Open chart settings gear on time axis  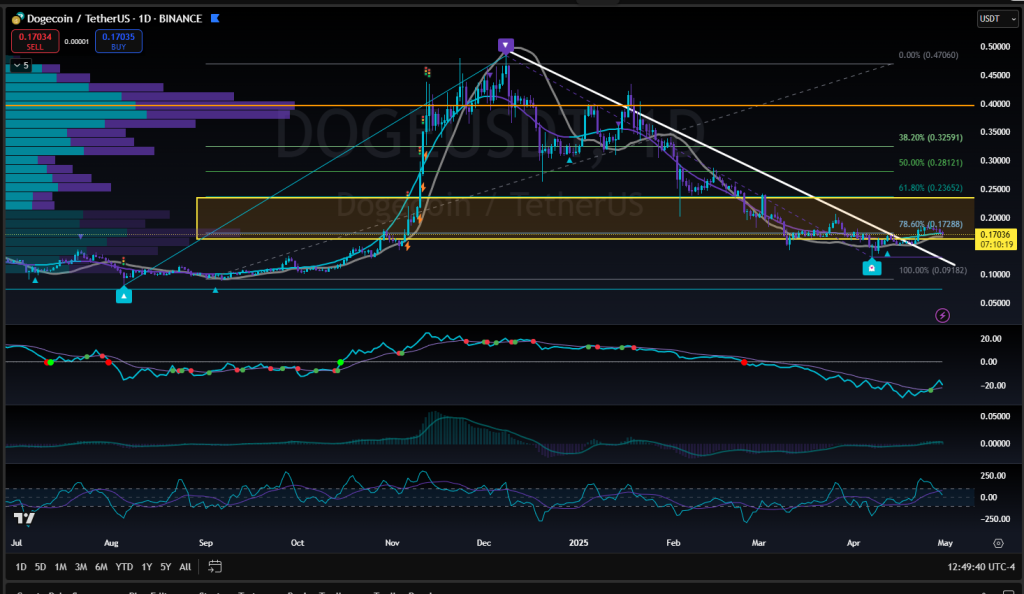[998, 543]
